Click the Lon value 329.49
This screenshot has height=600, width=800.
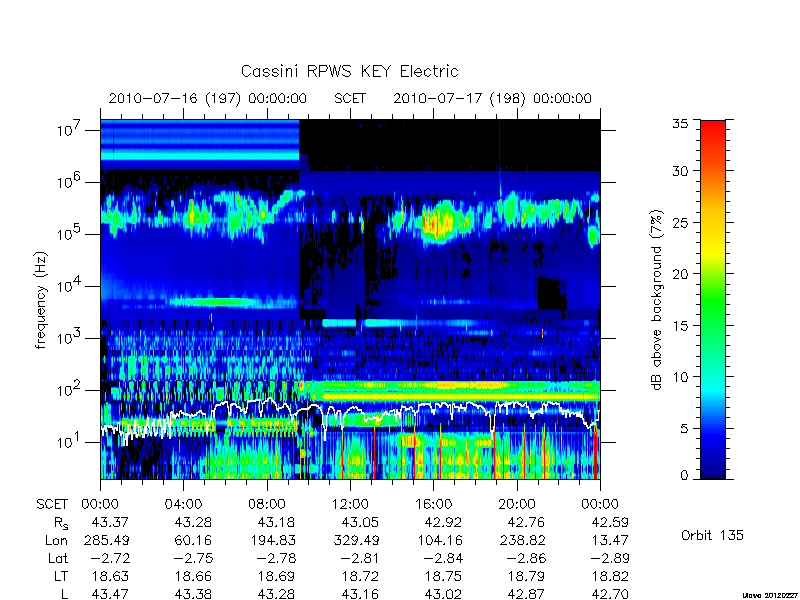[356, 540]
